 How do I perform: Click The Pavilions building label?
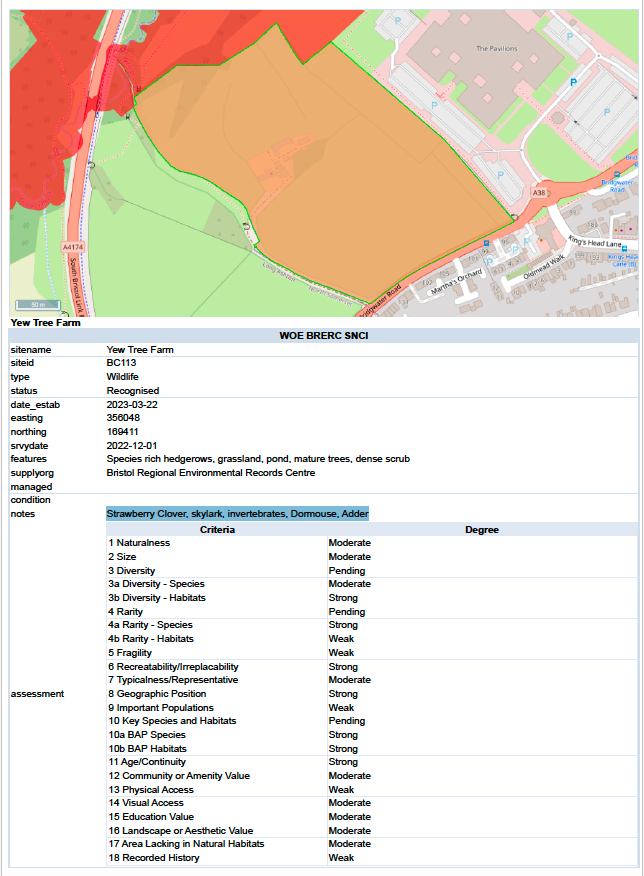click(x=497, y=49)
